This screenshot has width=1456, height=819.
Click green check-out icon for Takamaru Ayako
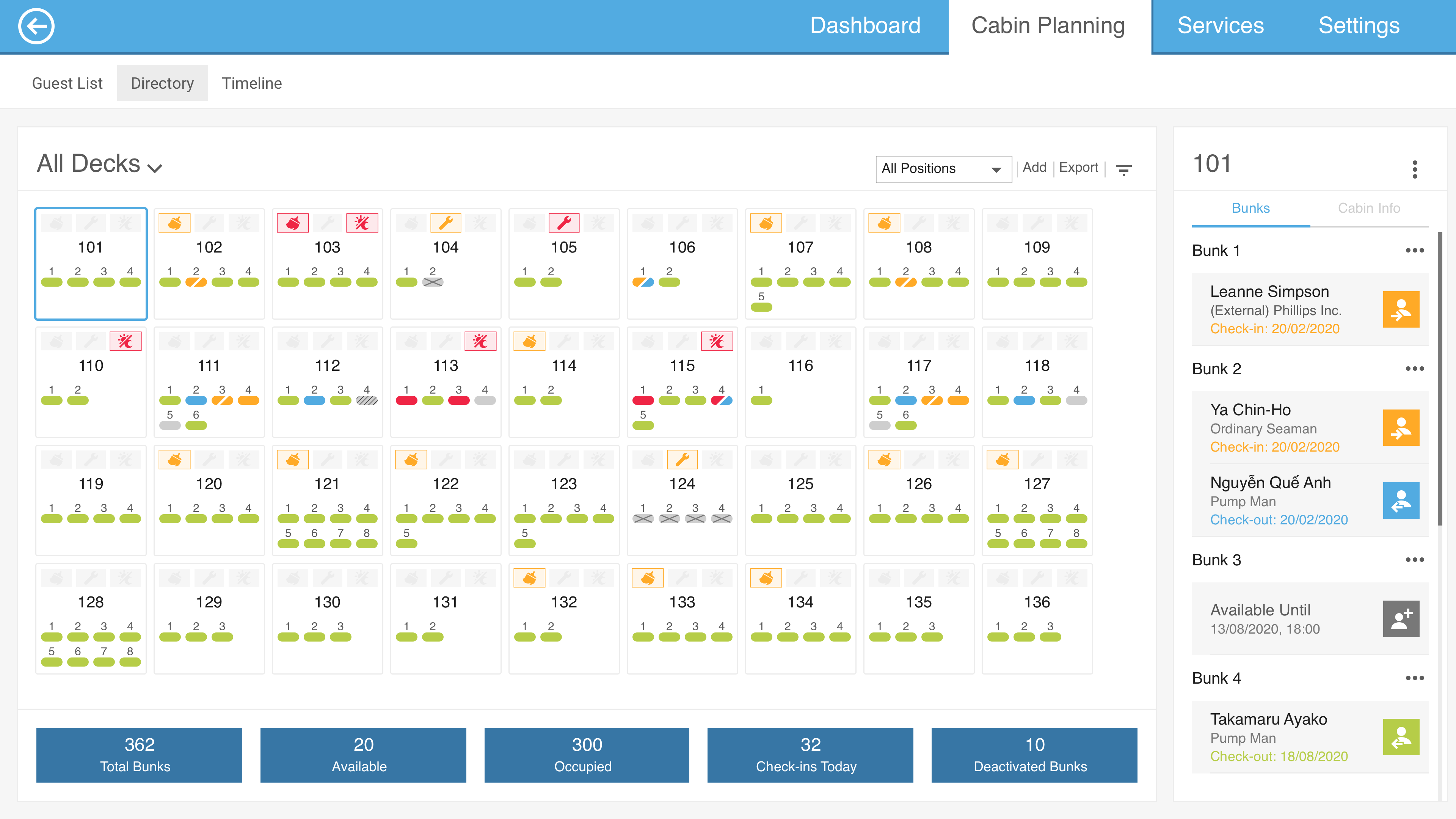tap(1401, 737)
